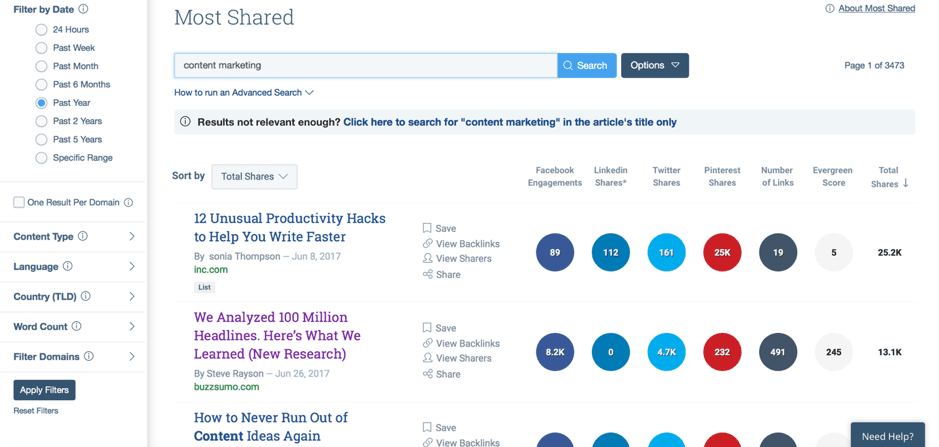Click the Save bookmark icon for 100 Million Headlines article
The height and width of the screenshot is (447, 939).
[x=427, y=327]
